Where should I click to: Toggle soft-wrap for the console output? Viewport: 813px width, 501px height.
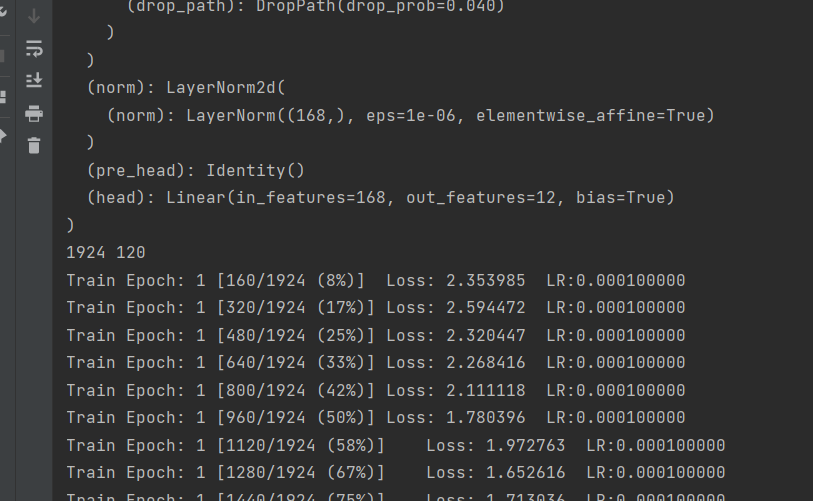pos(34,49)
